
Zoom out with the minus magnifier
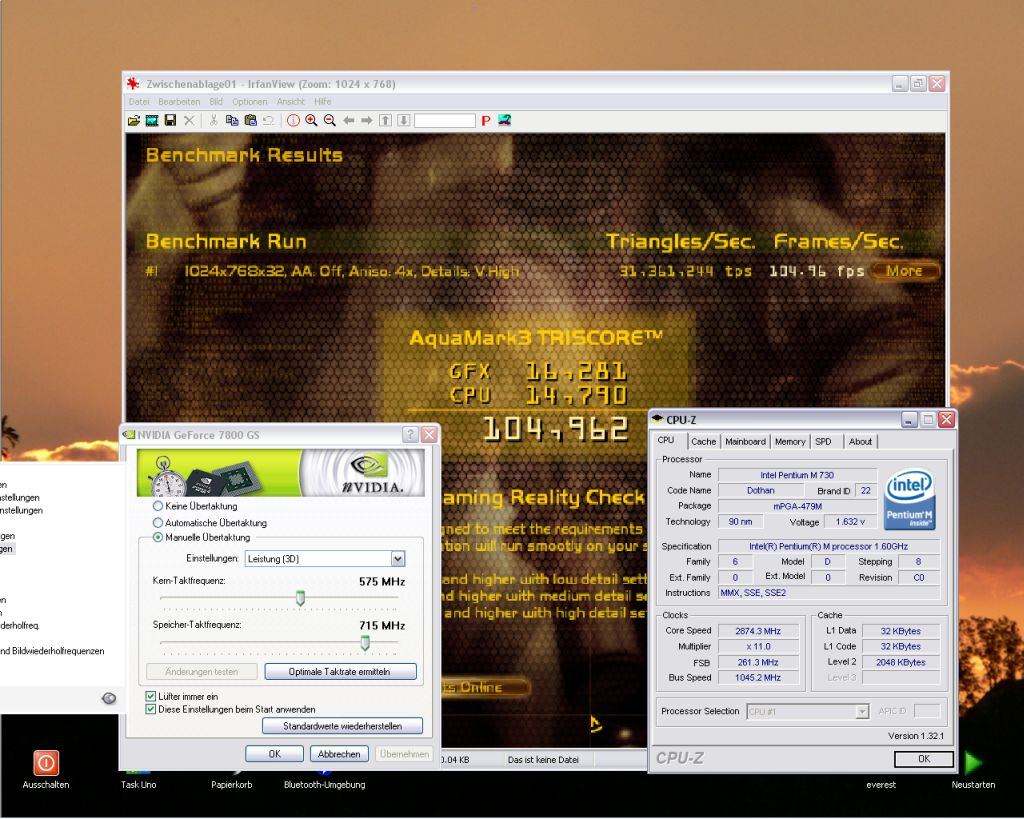(330, 121)
